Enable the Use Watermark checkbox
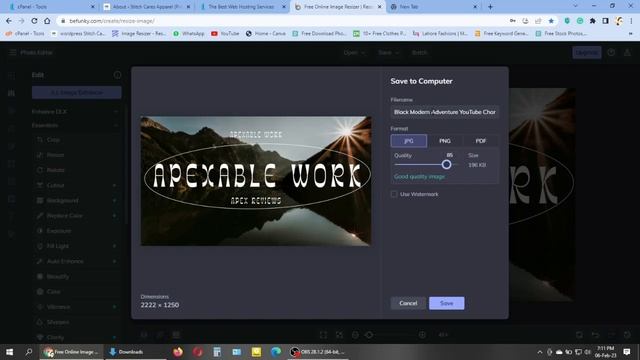Image resolution: width=640 pixels, height=360 pixels. tap(394, 194)
